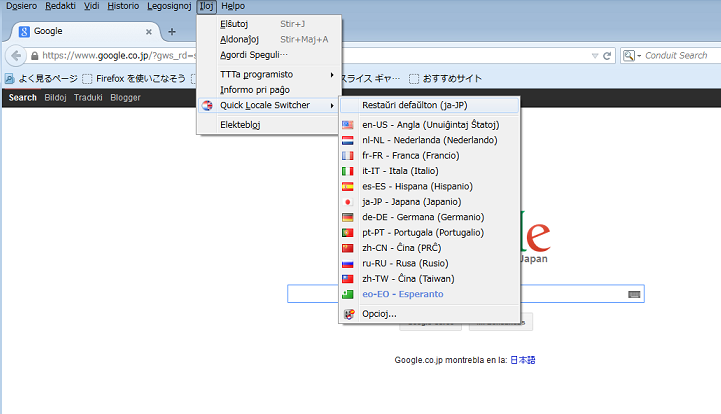Open Firefox を使いこなそう bookmark
Image resolution: width=721 pixels, height=414 pixels.
pyautogui.click(x=134, y=79)
